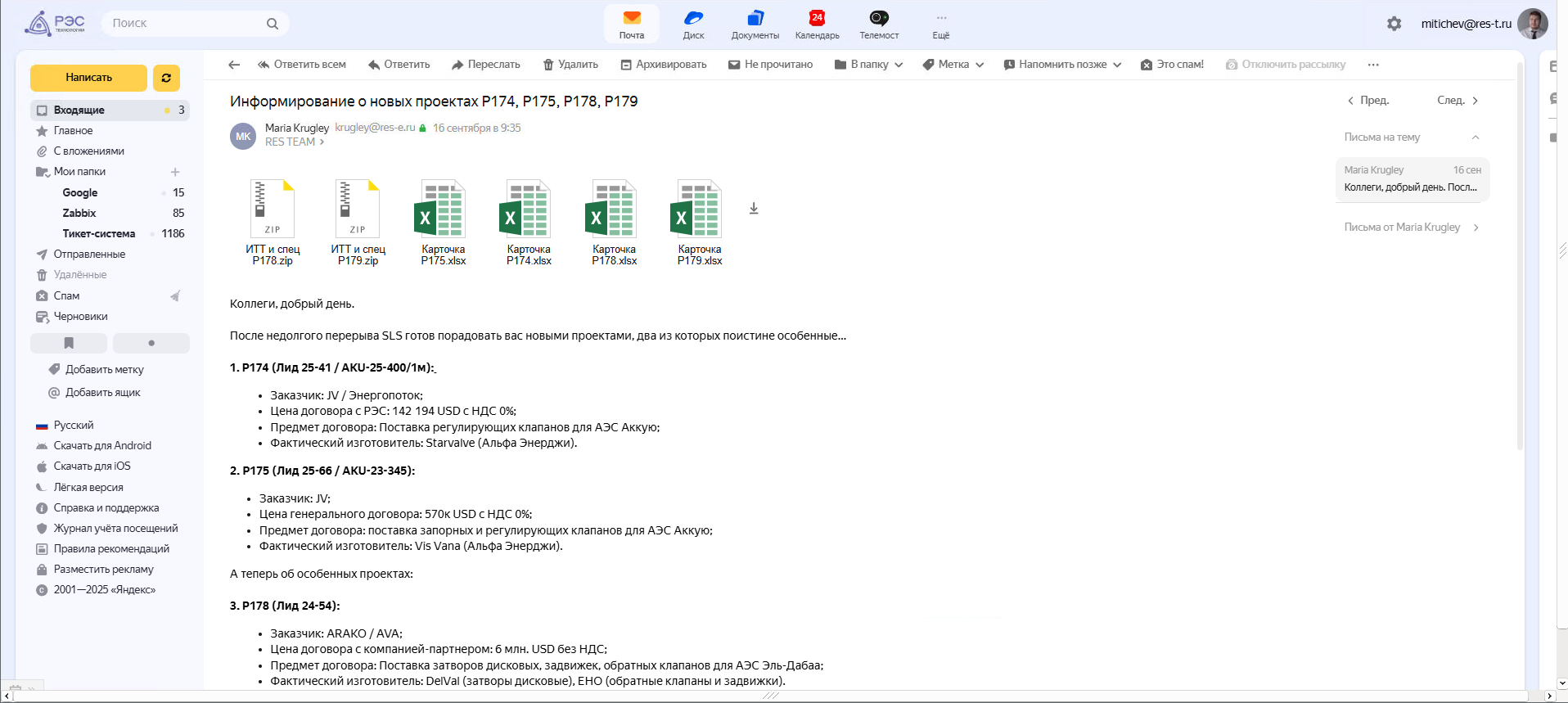Screen dimensions: 1568x703
Task: Download all attachments with arrow icon
Action: coord(754,209)
